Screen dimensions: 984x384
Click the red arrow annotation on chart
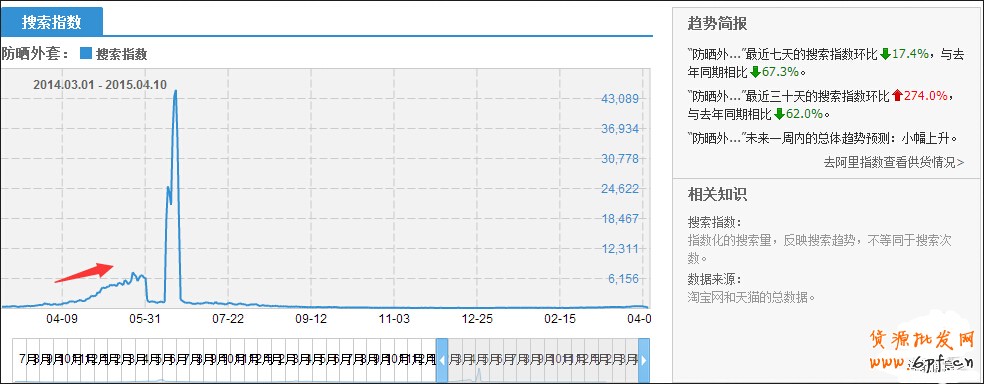click(x=84, y=273)
